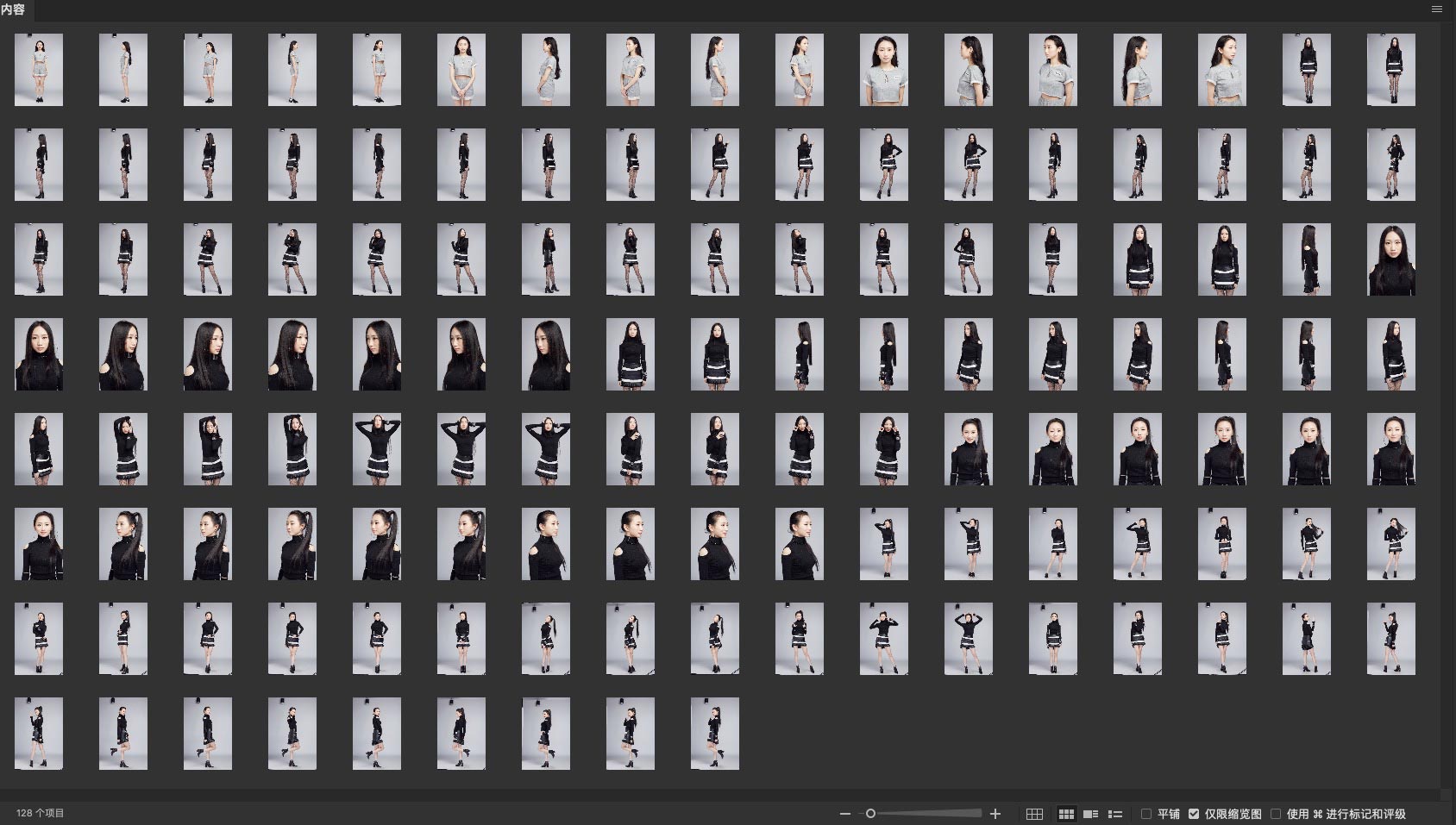The height and width of the screenshot is (825, 1456).
Task: Select the fifth thumbnail in the fifth row
Action: click(x=377, y=449)
